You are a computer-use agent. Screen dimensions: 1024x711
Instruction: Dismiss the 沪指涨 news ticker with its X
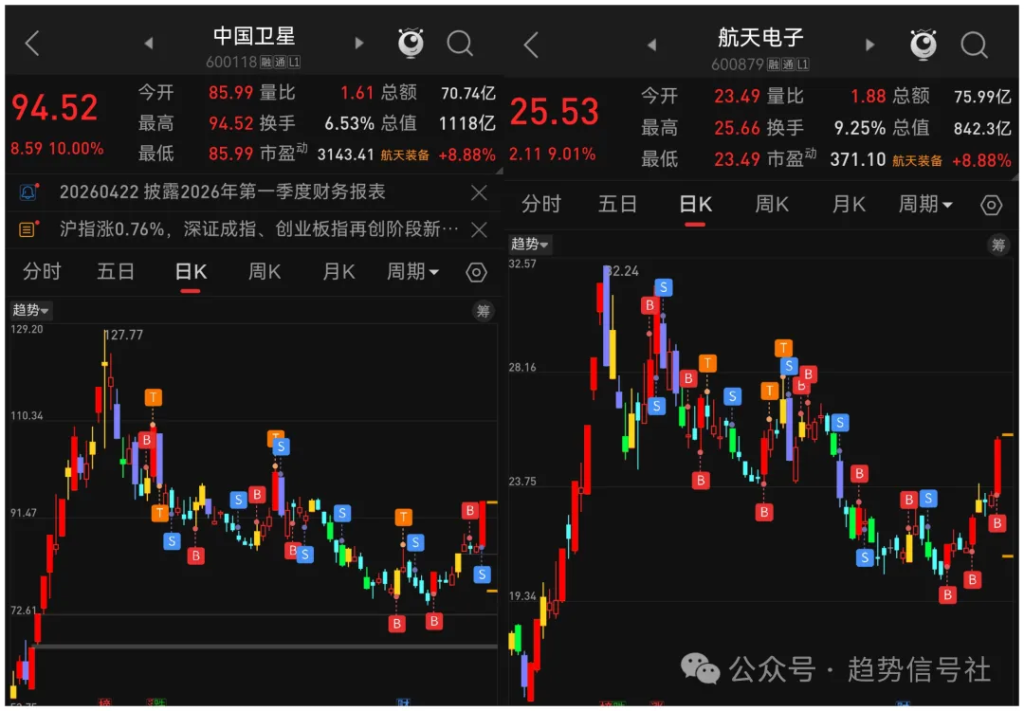pyautogui.click(x=477, y=228)
